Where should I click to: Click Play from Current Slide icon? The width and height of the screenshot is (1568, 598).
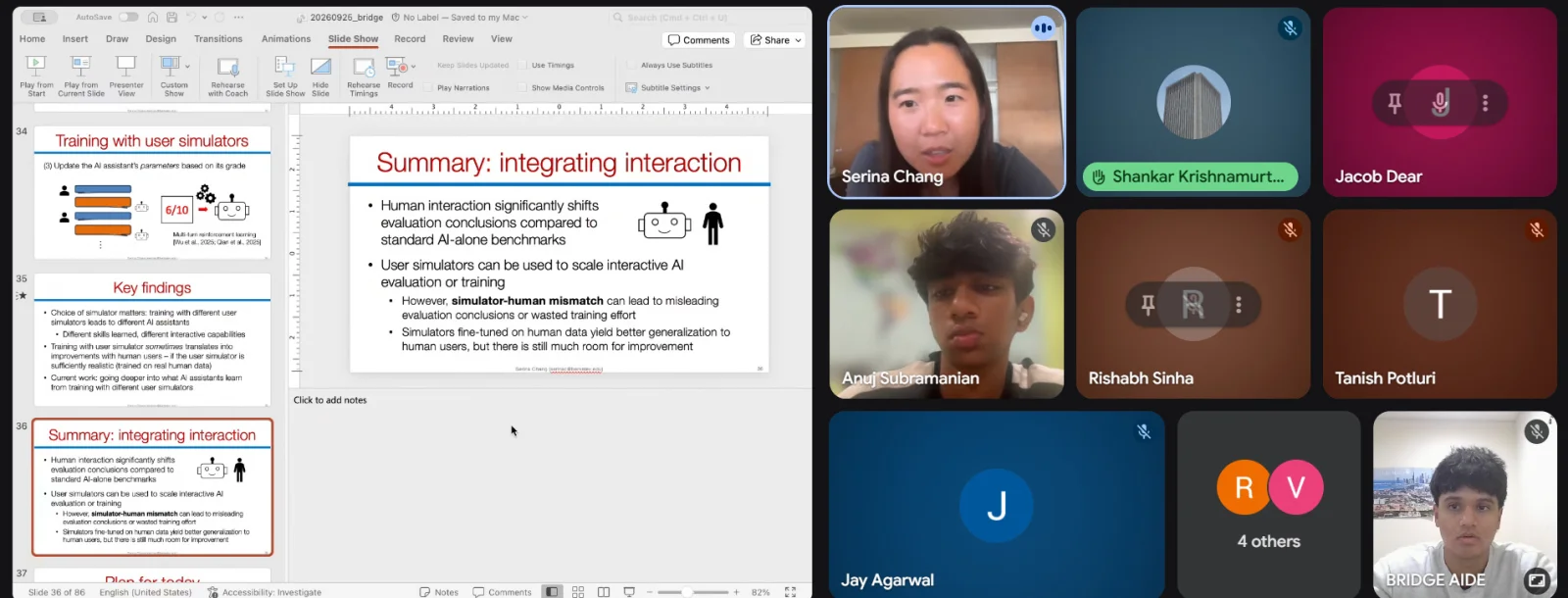pyautogui.click(x=80, y=67)
